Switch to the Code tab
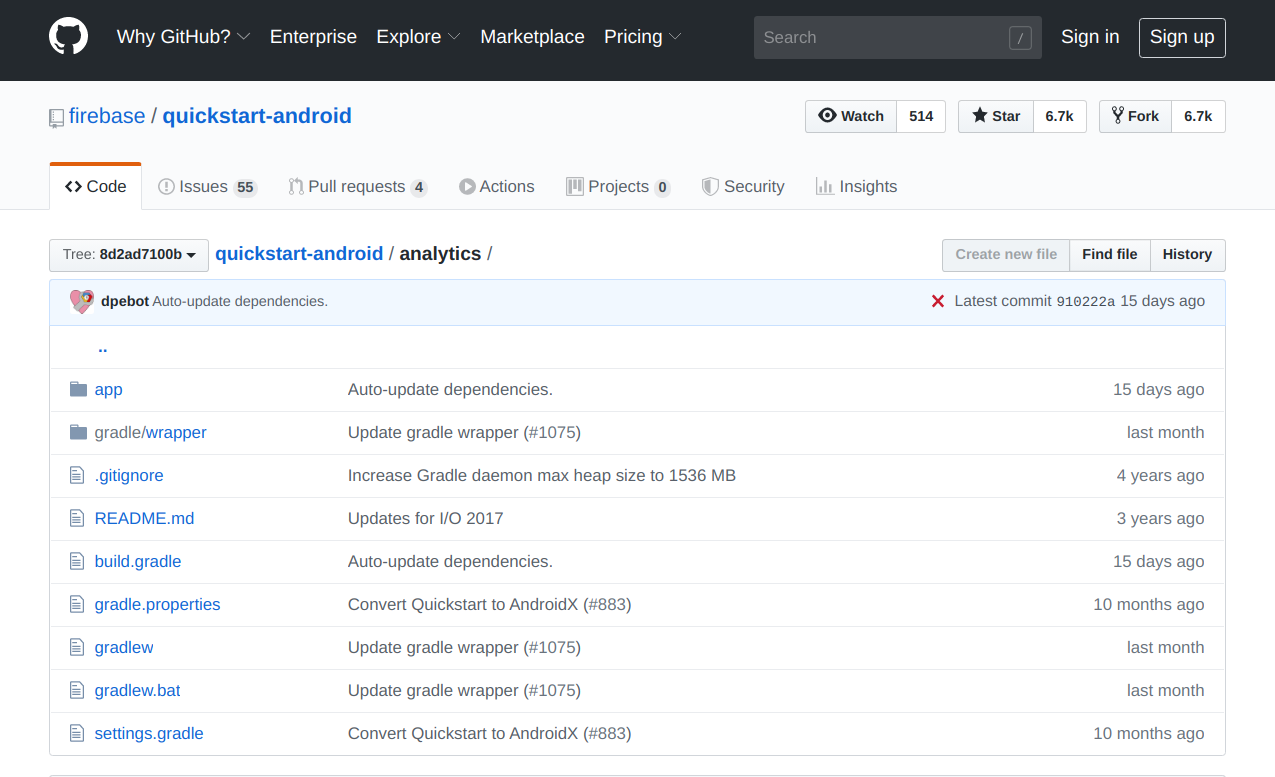This screenshot has height=777, width=1275. click(96, 187)
